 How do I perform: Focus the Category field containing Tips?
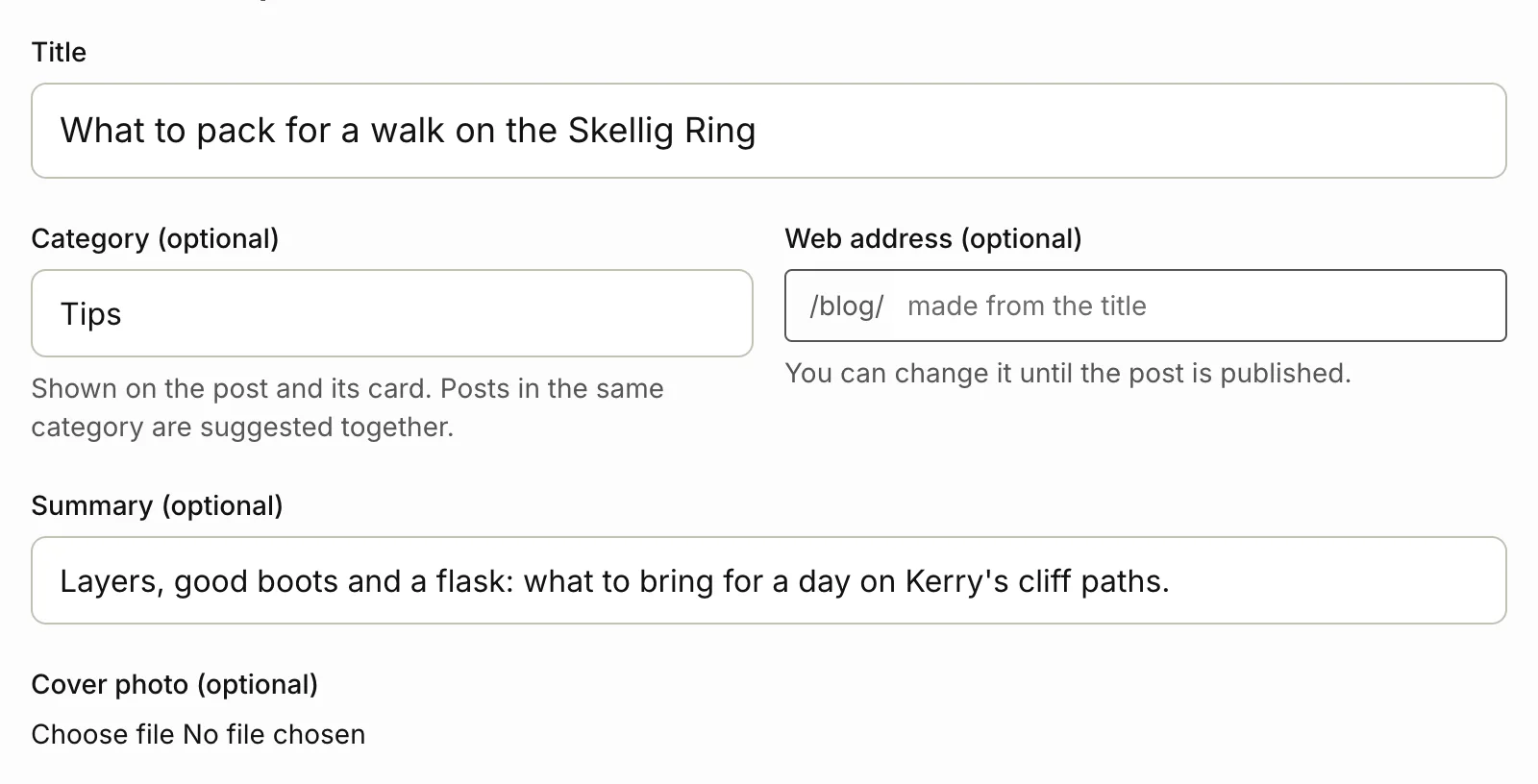(x=392, y=313)
